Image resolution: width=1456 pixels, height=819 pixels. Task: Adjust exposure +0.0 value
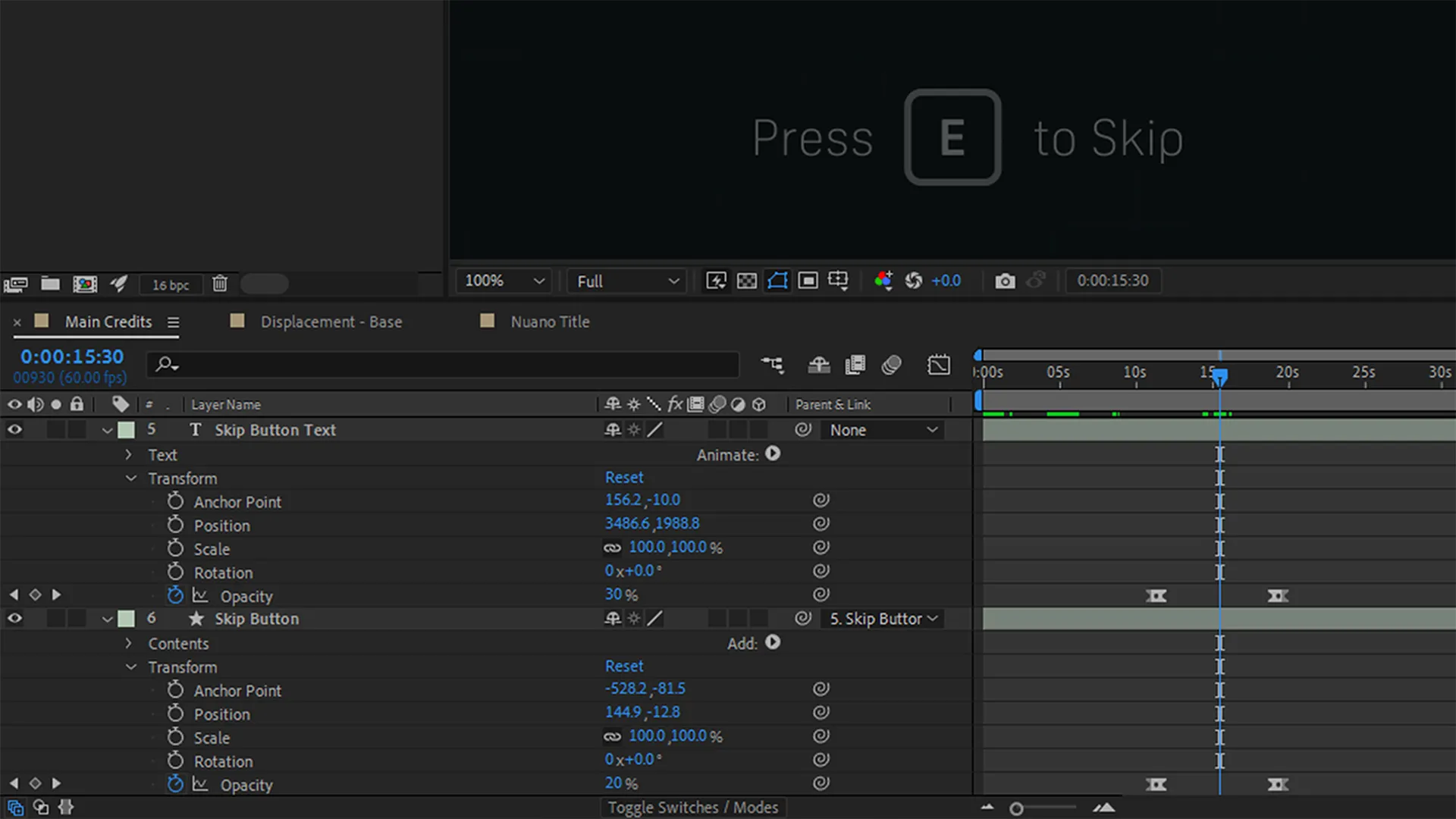(946, 281)
